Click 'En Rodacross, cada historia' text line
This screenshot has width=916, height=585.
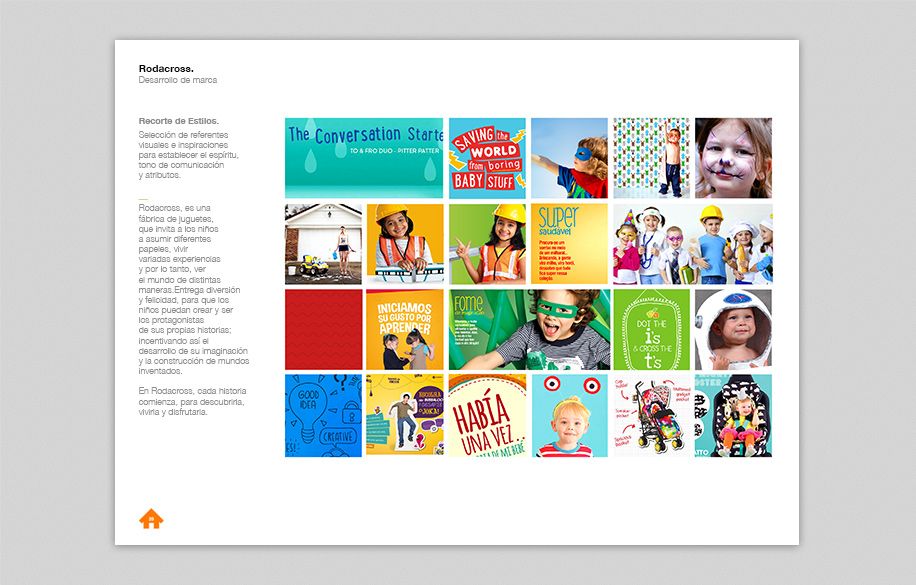(x=192, y=391)
